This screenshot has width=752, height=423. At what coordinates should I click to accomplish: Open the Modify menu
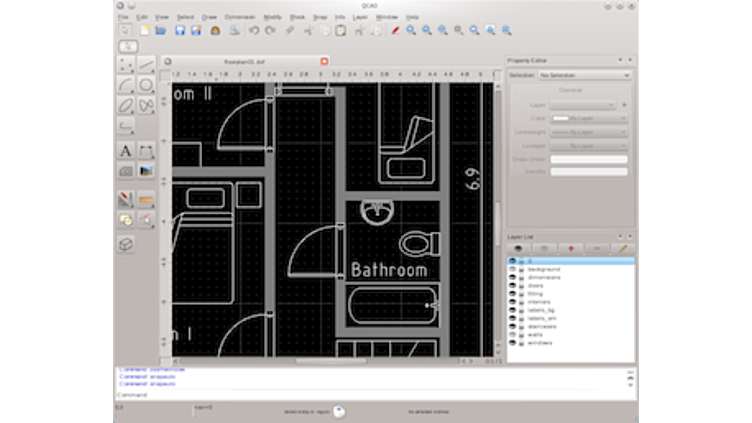[x=272, y=17]
